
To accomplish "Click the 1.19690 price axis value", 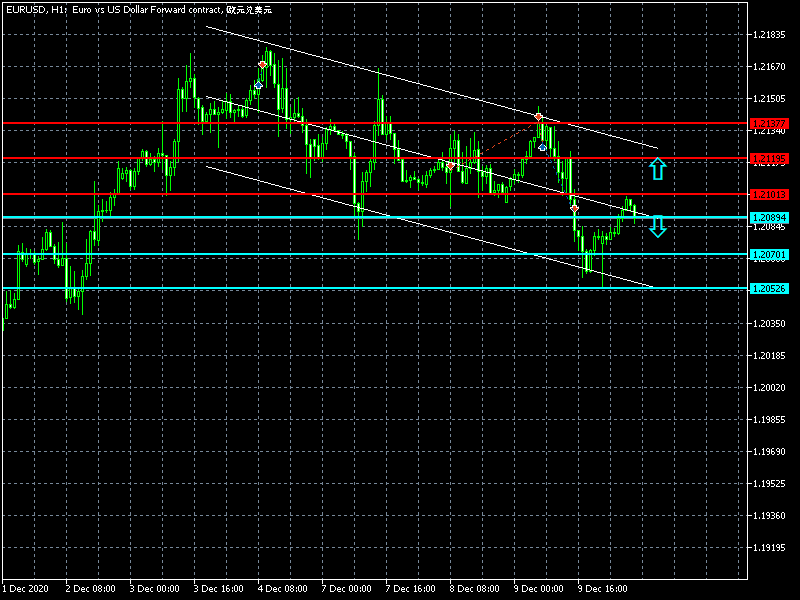I will (769, 452).
